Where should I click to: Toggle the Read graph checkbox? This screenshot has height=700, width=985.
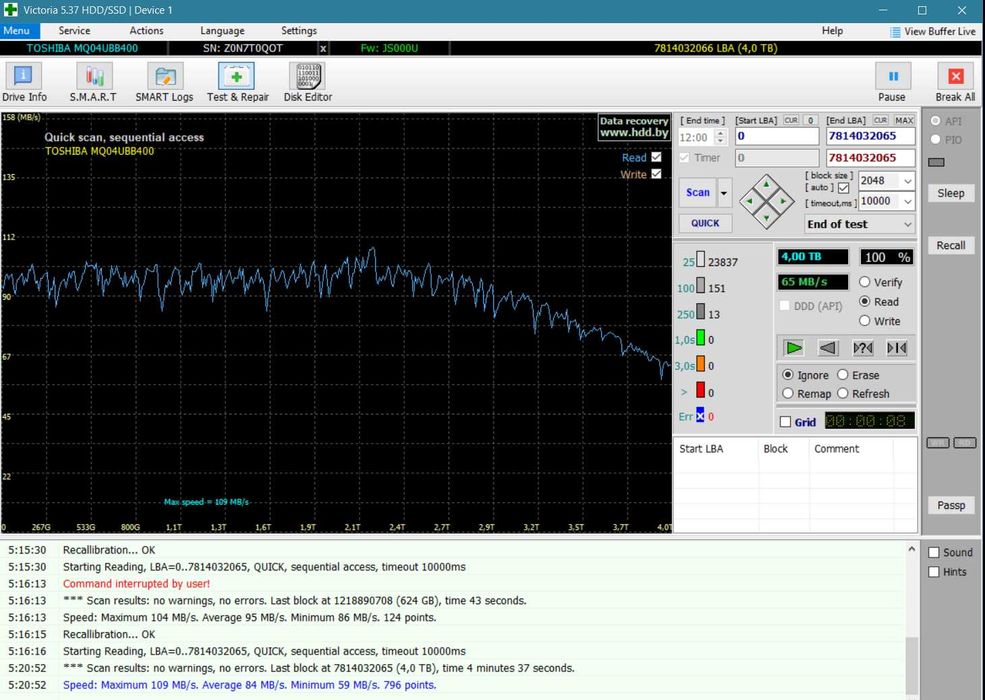656,158
